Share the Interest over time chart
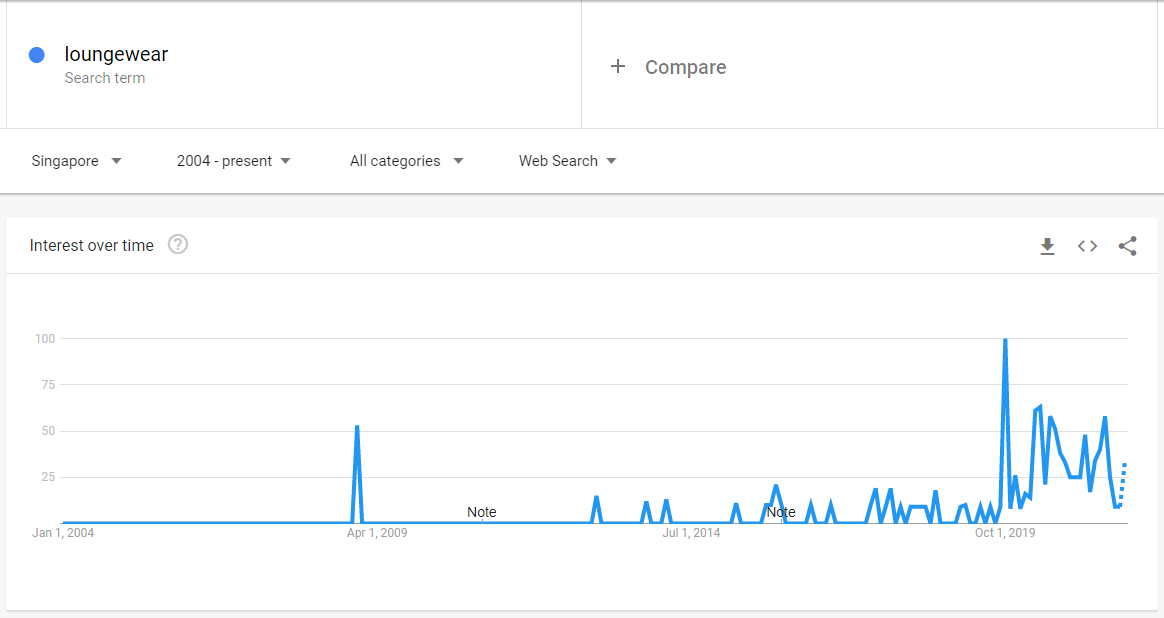 [1128, 246]
